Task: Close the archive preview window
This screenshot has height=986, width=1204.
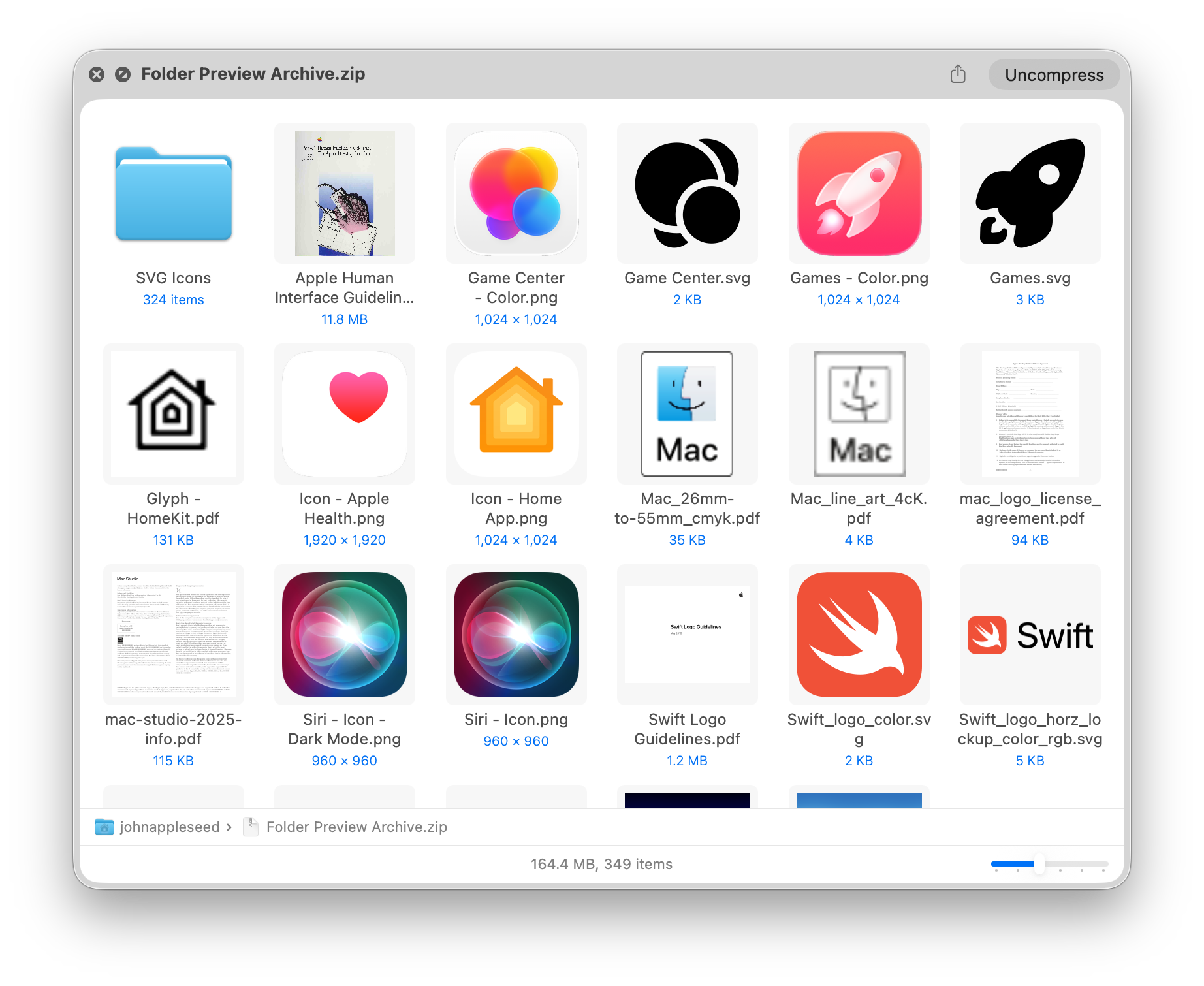Action: coord(97,74)
